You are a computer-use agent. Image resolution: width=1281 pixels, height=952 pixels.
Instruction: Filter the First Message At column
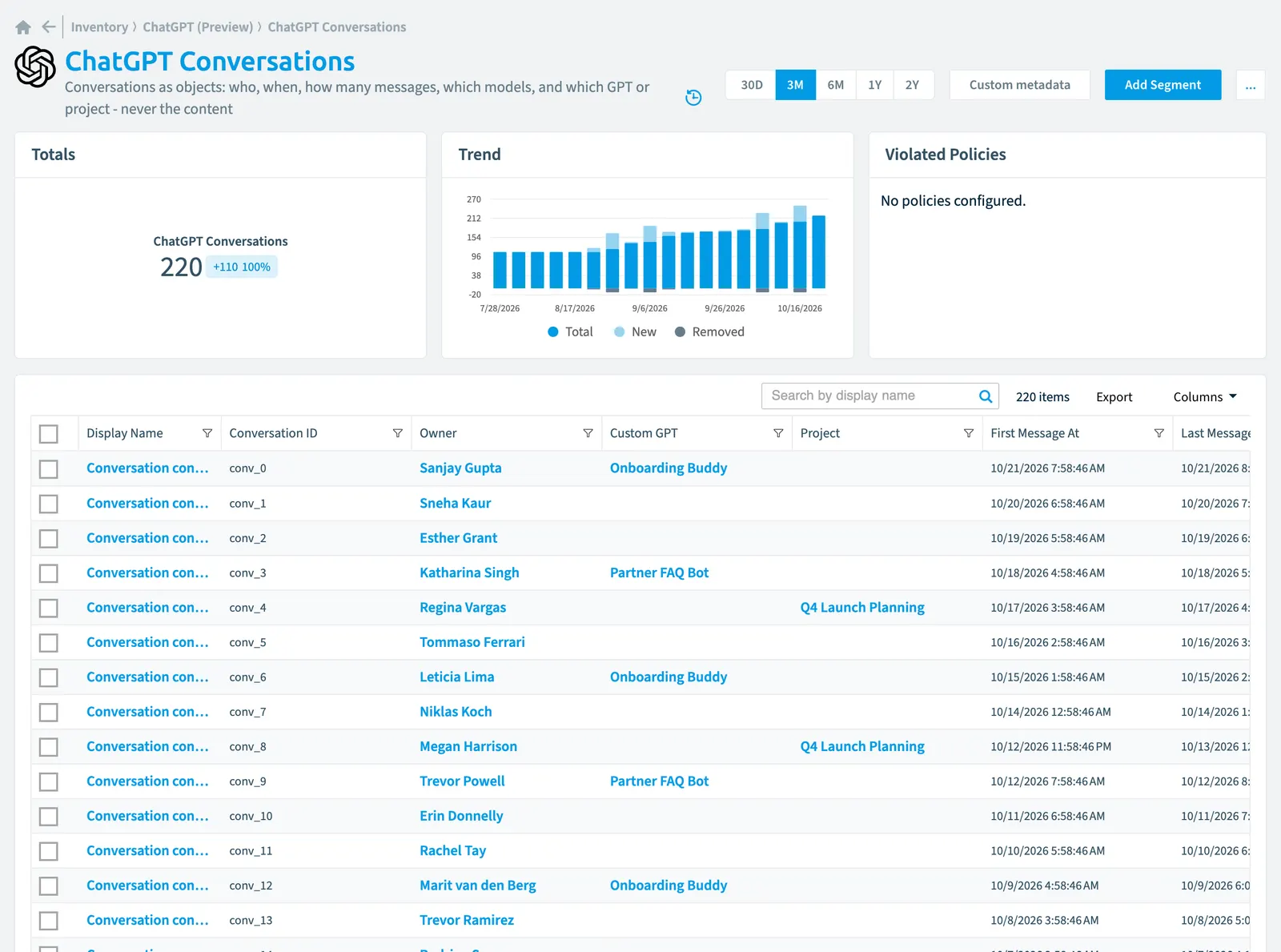click(1159, 433)
